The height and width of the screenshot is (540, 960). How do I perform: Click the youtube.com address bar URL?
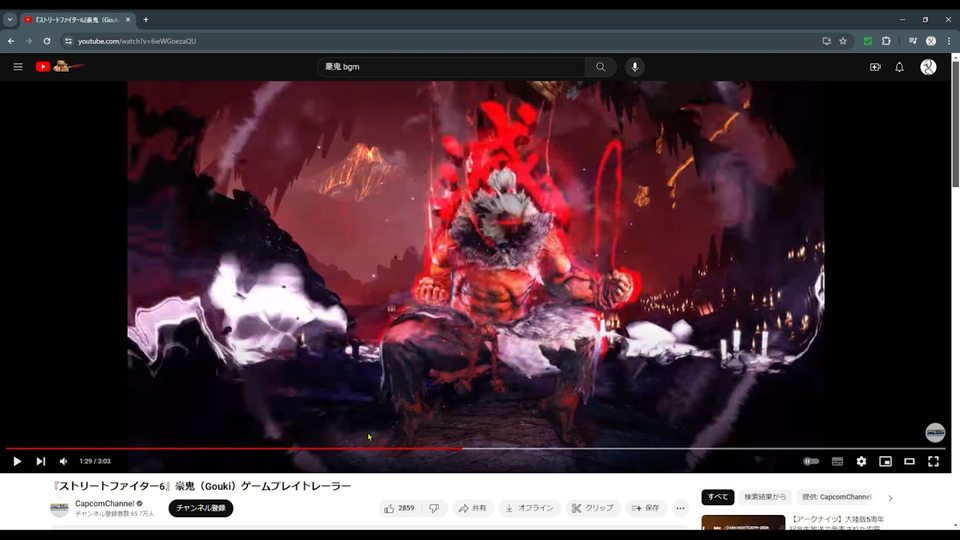[137, 41]
